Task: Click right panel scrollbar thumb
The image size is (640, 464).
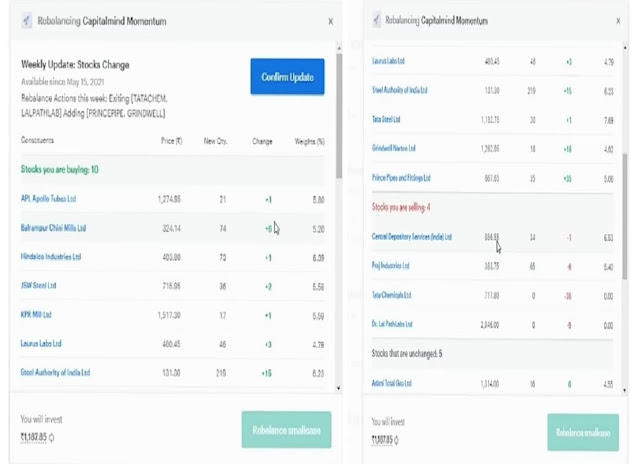Action: pos(625,216)
